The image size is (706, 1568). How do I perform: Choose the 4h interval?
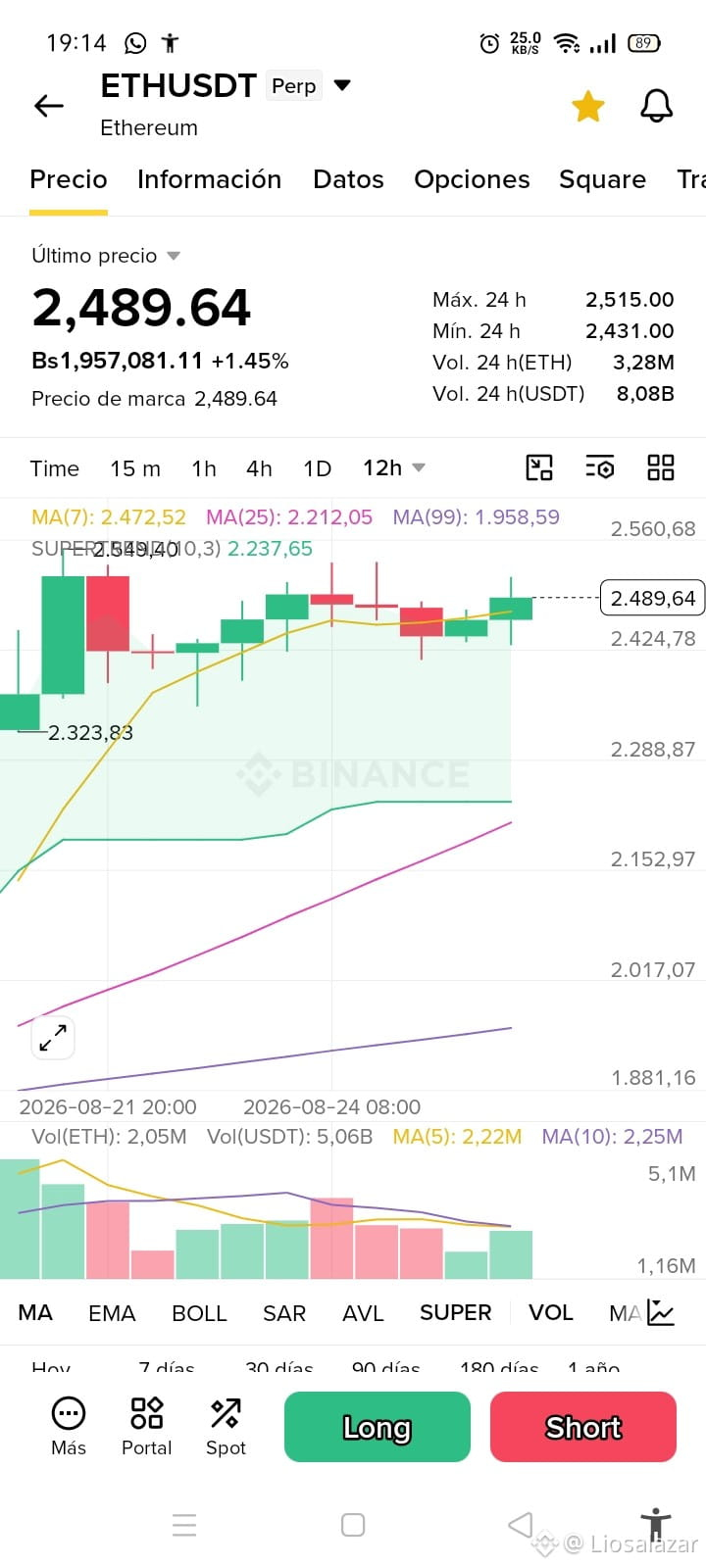pos(259,468)
